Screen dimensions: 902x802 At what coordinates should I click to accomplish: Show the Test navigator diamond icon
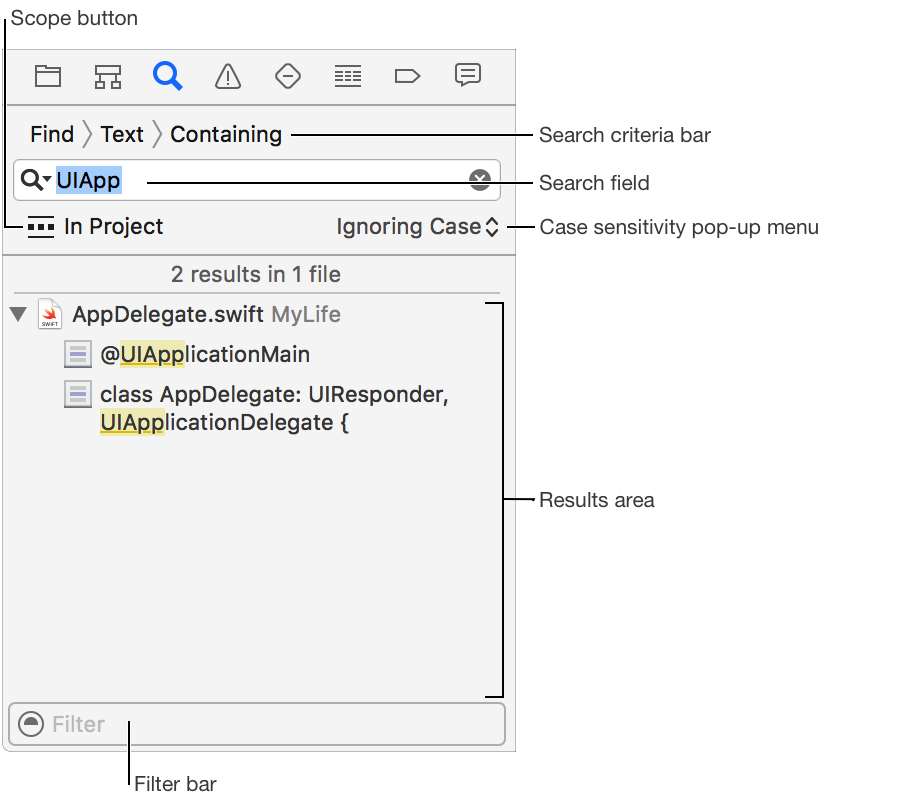click(x=288, y=76)
